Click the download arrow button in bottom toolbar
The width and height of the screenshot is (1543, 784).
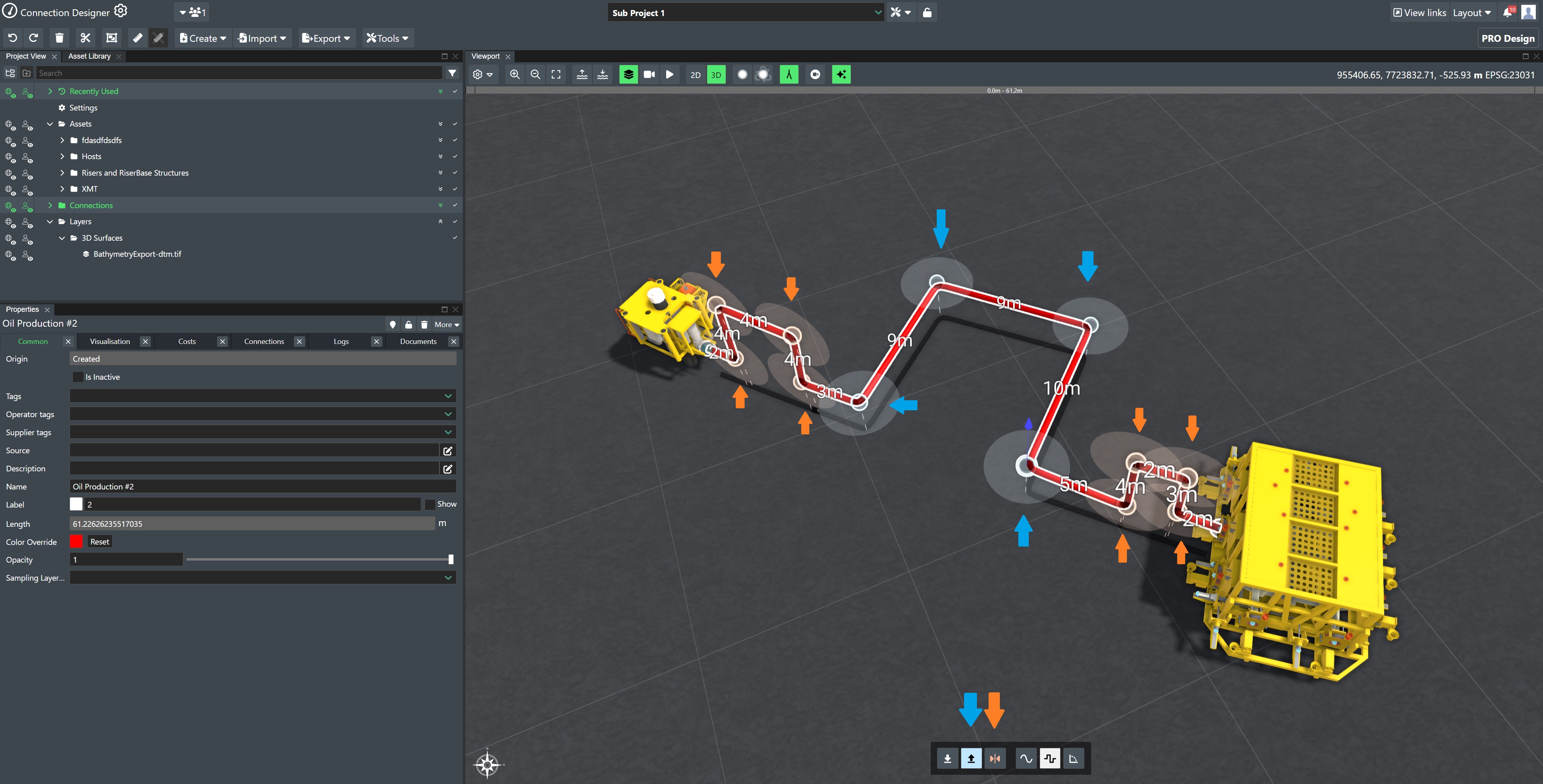pyautogui.click(x=948, y=759)
